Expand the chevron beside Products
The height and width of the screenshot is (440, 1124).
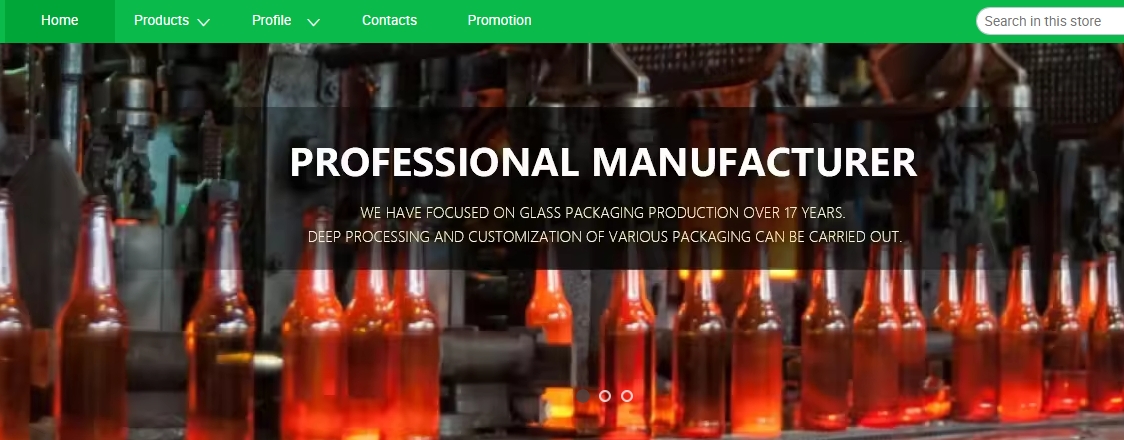click(204, 22)
